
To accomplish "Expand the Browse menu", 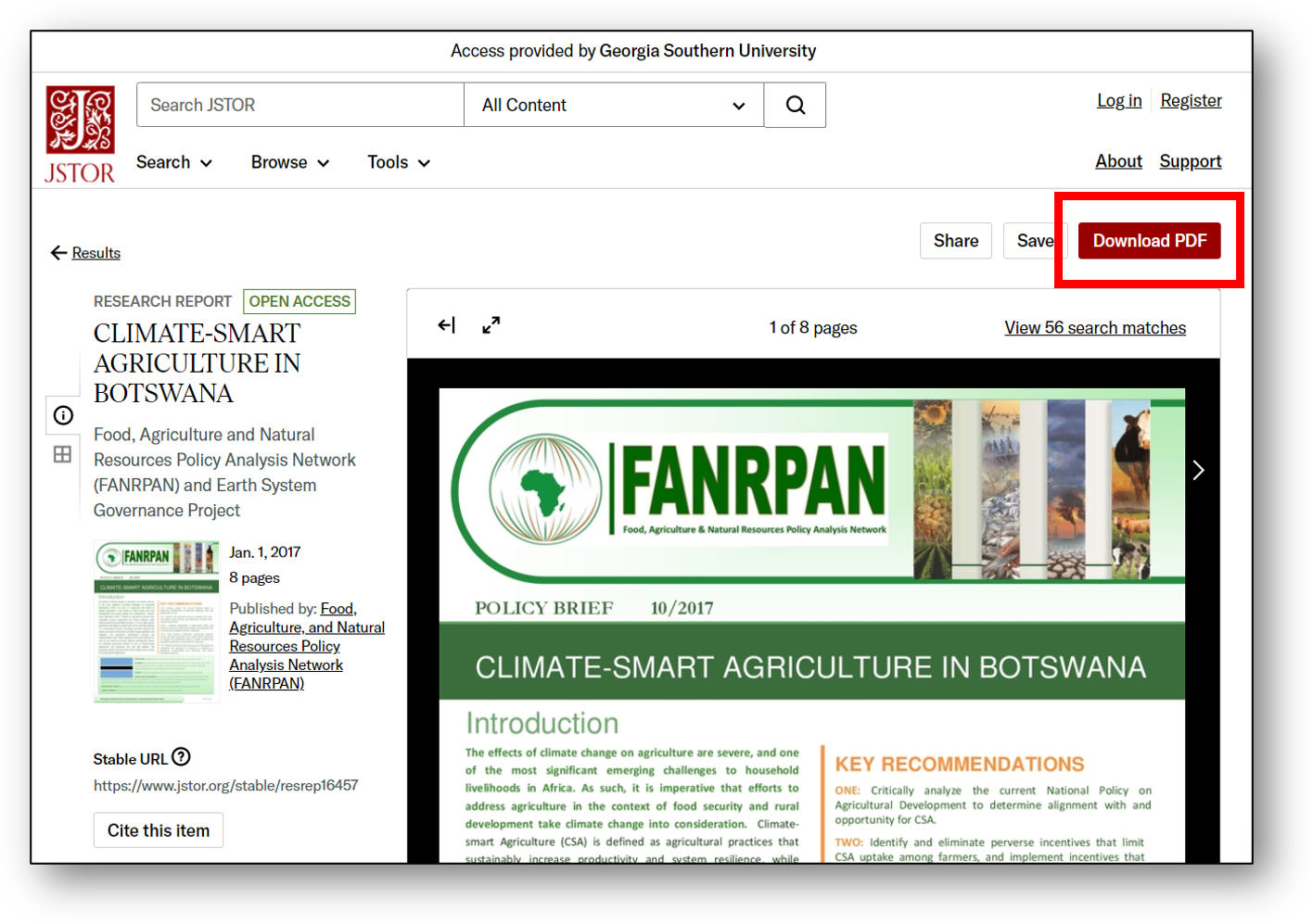I will pyautogui.click(x=290, y=162).
